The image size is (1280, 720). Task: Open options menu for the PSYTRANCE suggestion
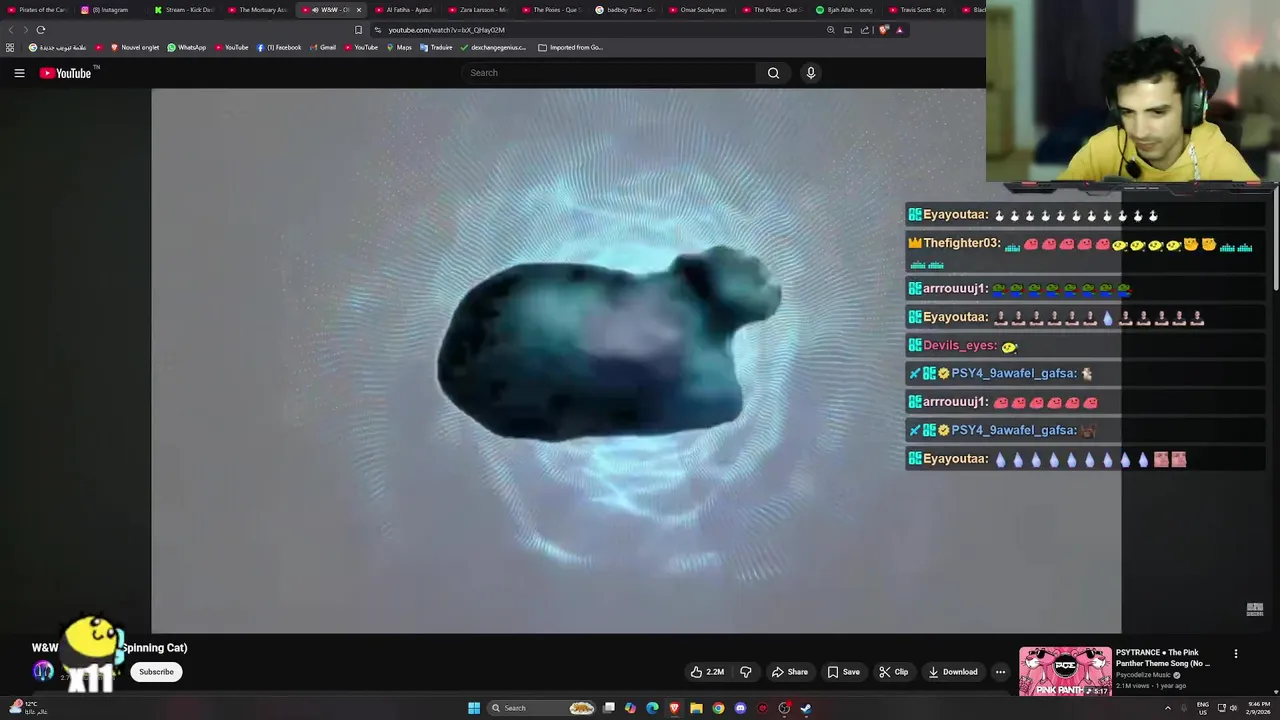pos(1236,654)
